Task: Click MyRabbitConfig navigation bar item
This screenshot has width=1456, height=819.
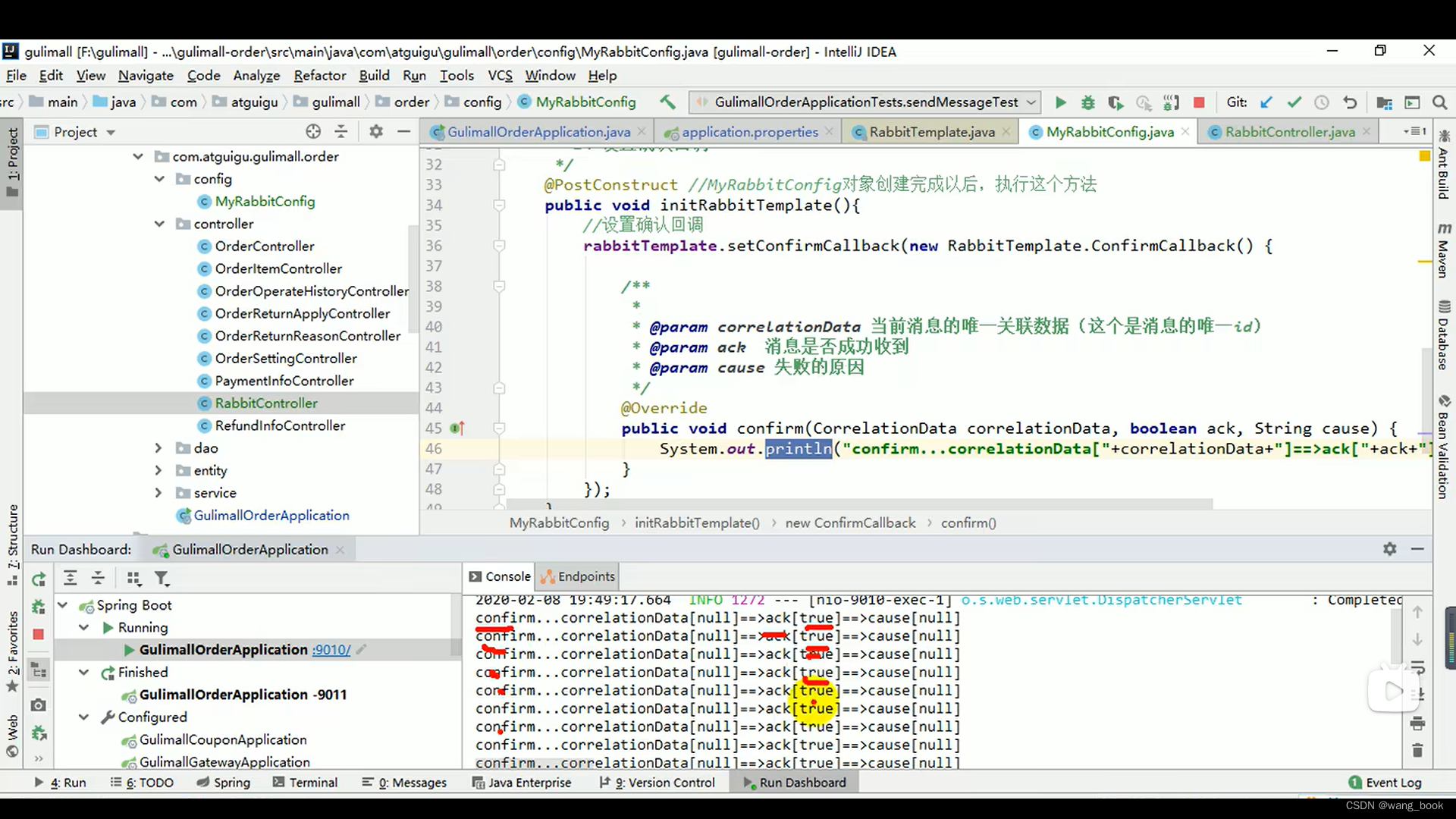Action: pos(577,102)
